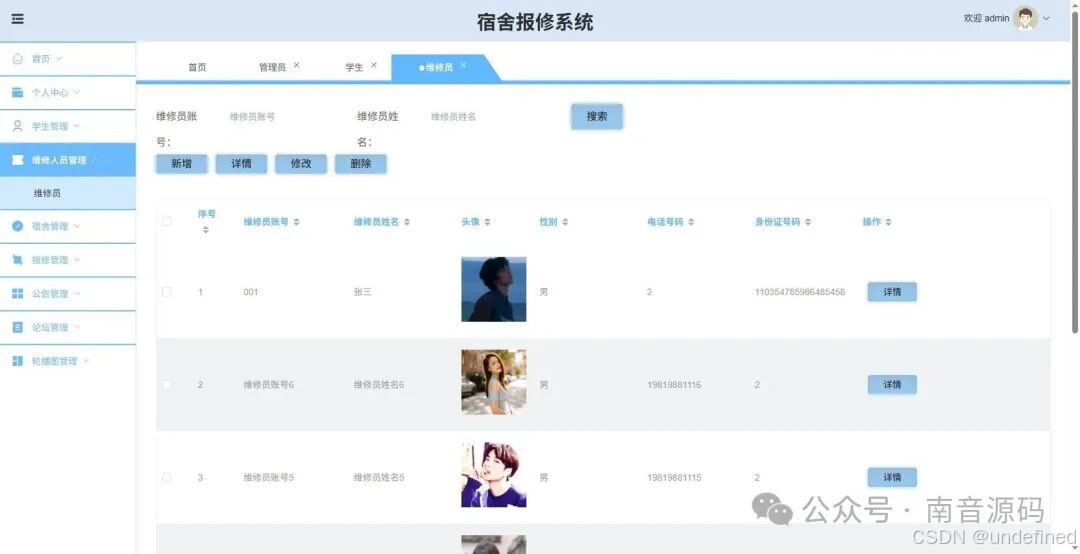1080x554 pixels.
Task: Click the toolbar 详情 button
Action: (241, 163)
